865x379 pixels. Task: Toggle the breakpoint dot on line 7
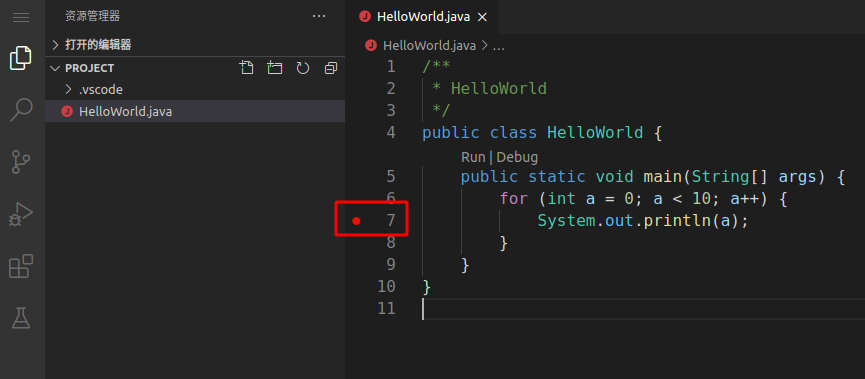(356, 221)
